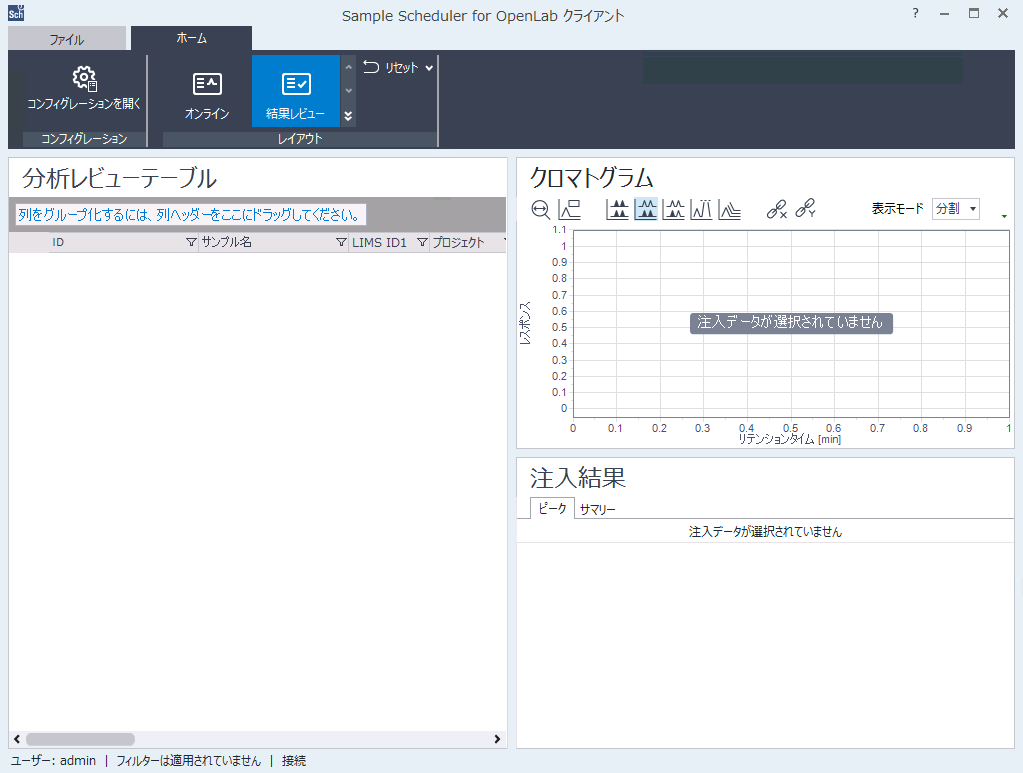
Task: Select the 結果レビュー layout
Action: tap(296, 91)
